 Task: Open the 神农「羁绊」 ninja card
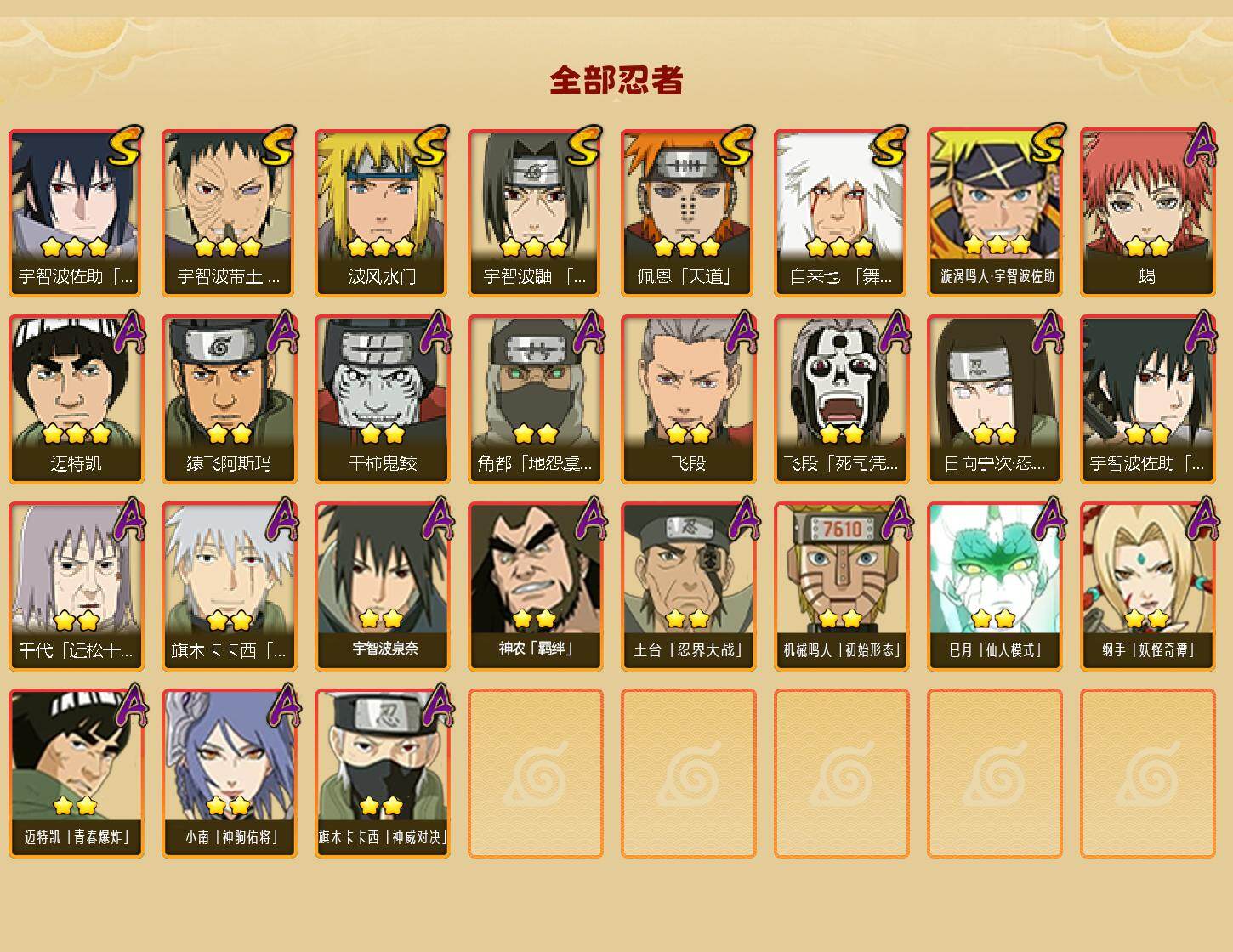536,586
